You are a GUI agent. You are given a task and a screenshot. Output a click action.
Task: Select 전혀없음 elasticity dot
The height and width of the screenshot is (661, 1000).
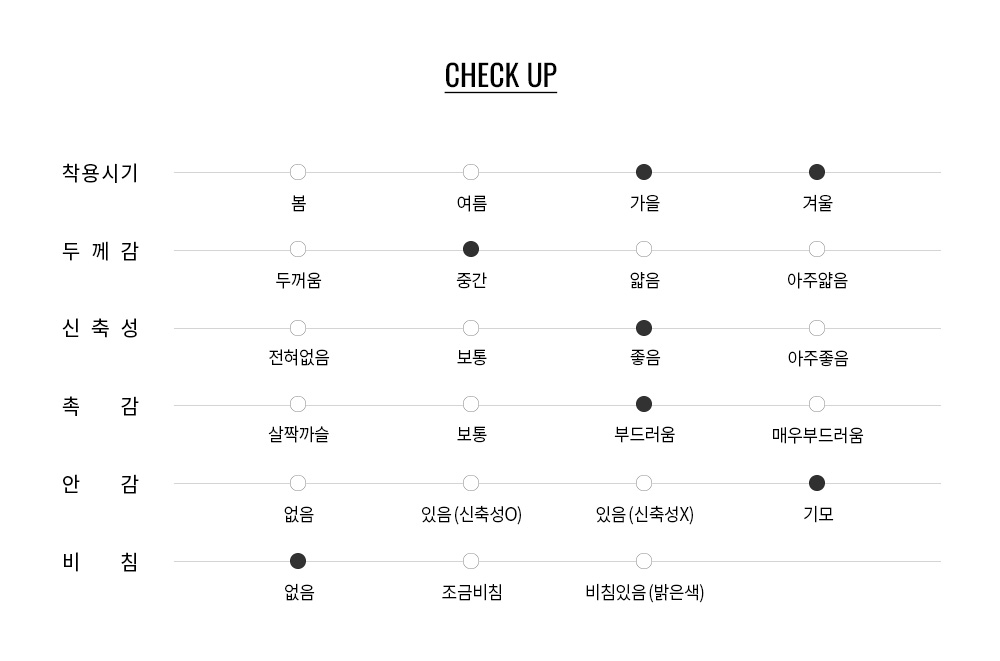[298, 328]
